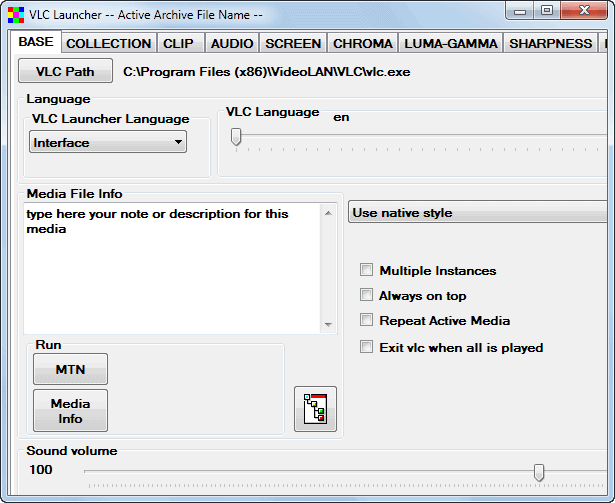Open the AUDIO tab
This screenshot has width=615, height=503.
[232, 43]
